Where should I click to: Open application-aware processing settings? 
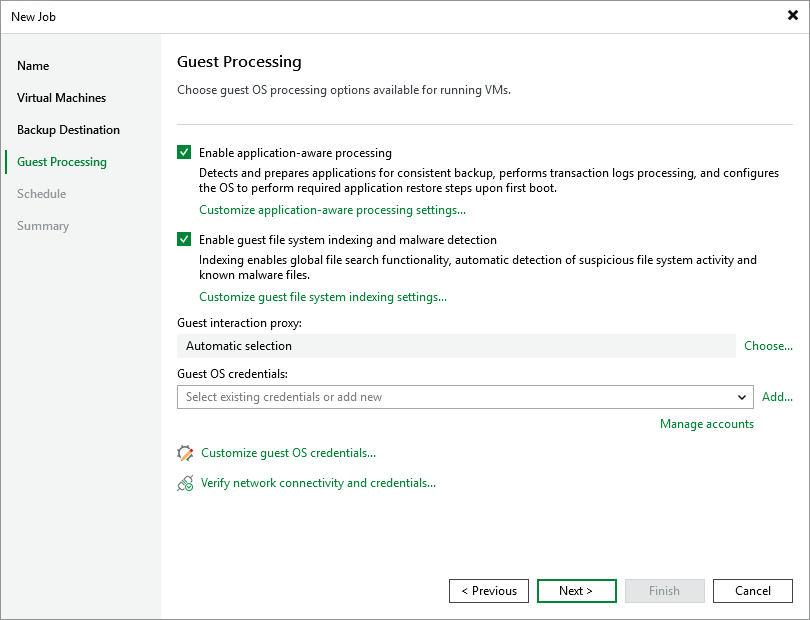pyautogui.click(x=332, y=209)
